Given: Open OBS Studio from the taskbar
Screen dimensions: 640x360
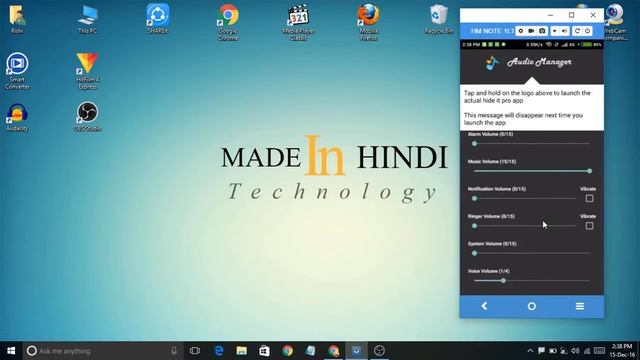Looking at the screenshot, I should pyautogui.click(x=379, y=351).
